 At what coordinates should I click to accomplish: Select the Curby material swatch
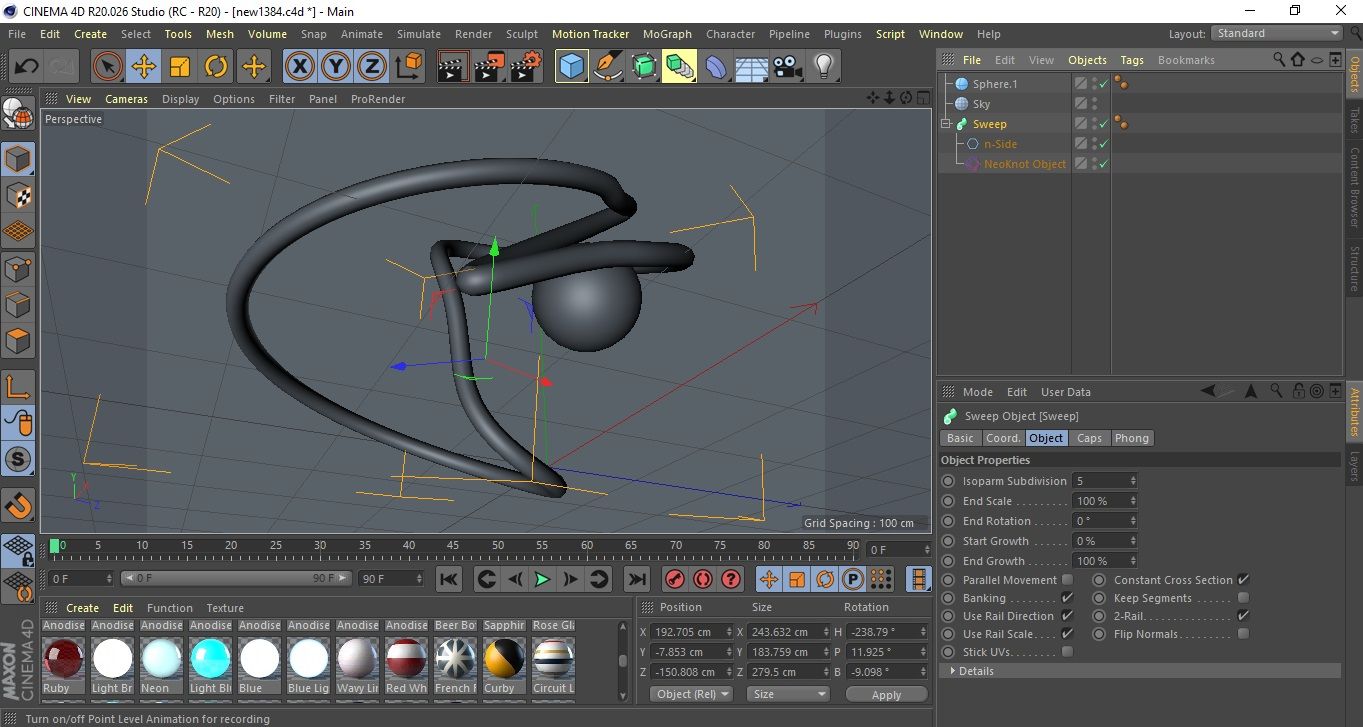coord(504,658)
